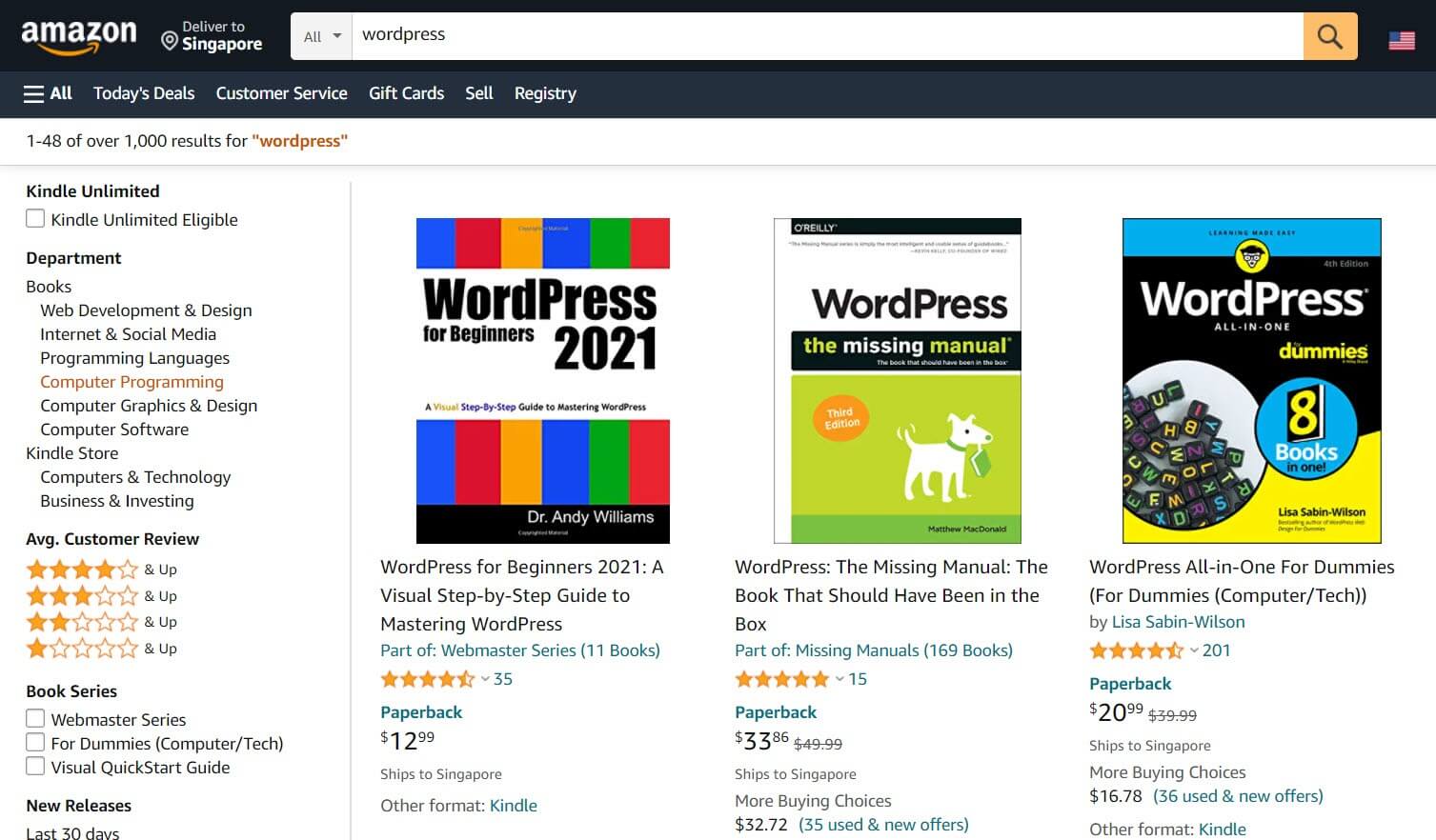Expand rating chevron next to 35 reviews

485,679
